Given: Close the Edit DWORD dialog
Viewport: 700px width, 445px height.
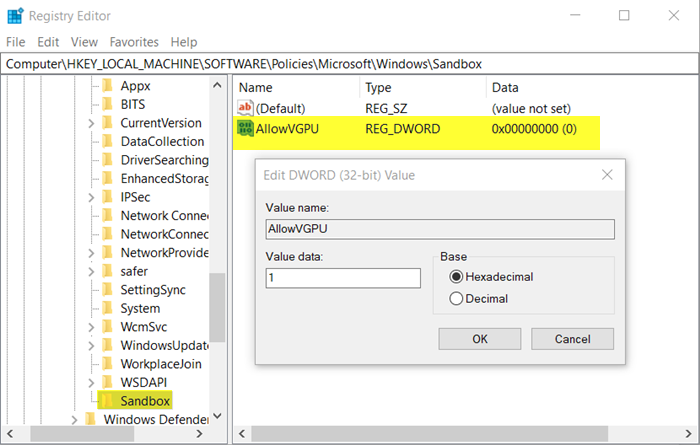Looking at the screenshot, I should click(x=607, y=175).
